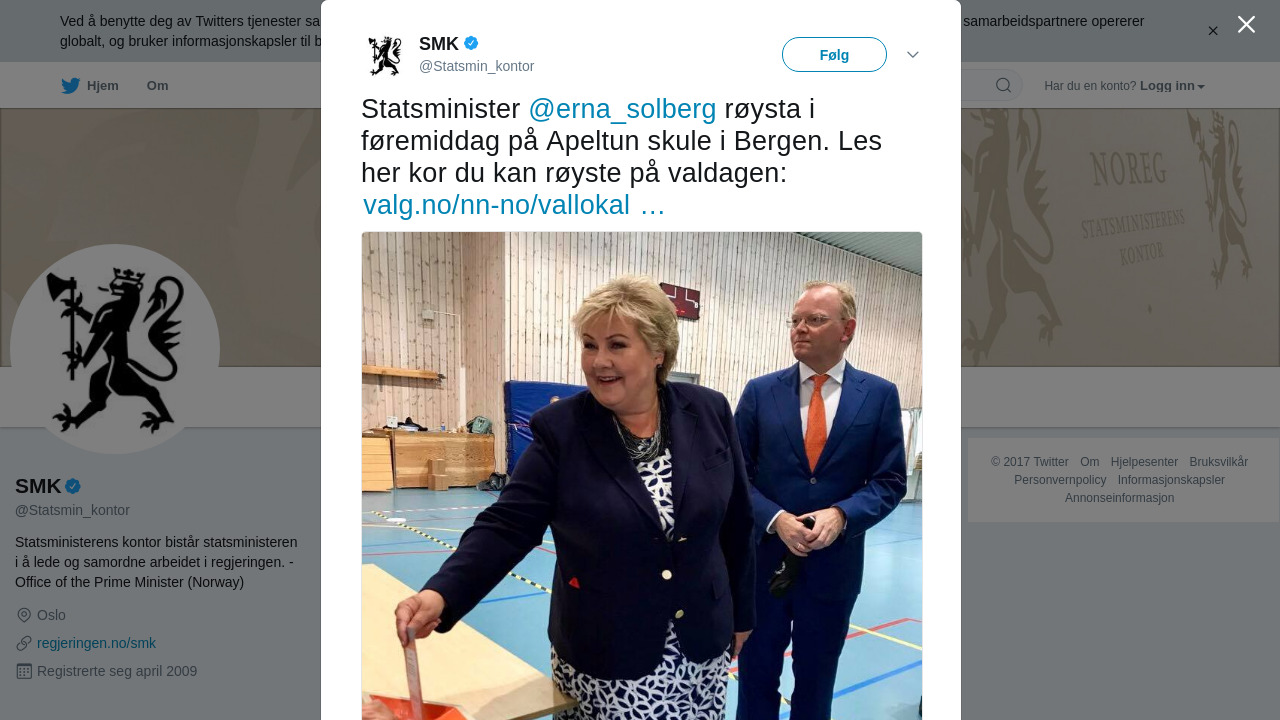Click the verified badge next to SMK in tweet
The image size is (1280, 720).
(x=471, y=43)
